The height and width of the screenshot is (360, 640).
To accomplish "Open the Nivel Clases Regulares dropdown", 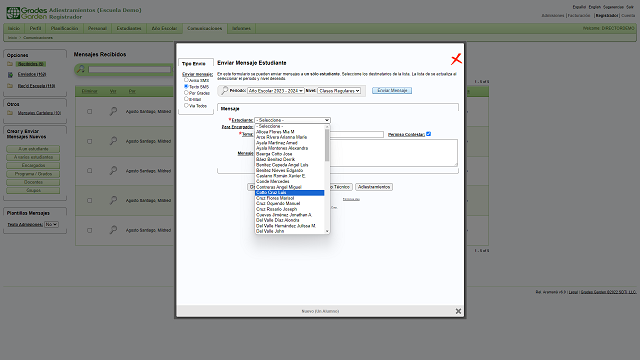I will 339,91.
